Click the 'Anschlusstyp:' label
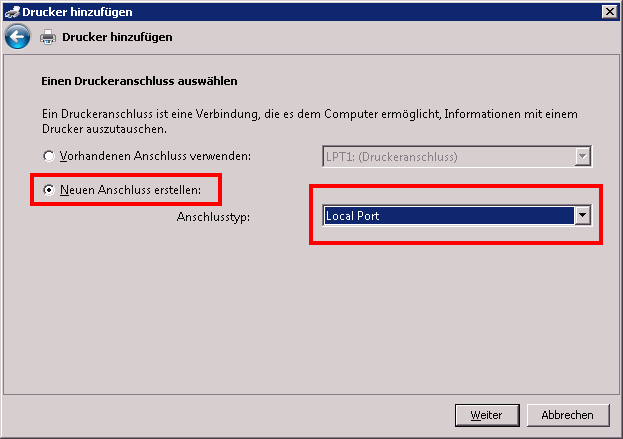This screenshot has width=623, height=439. click(x=212, y=215)
